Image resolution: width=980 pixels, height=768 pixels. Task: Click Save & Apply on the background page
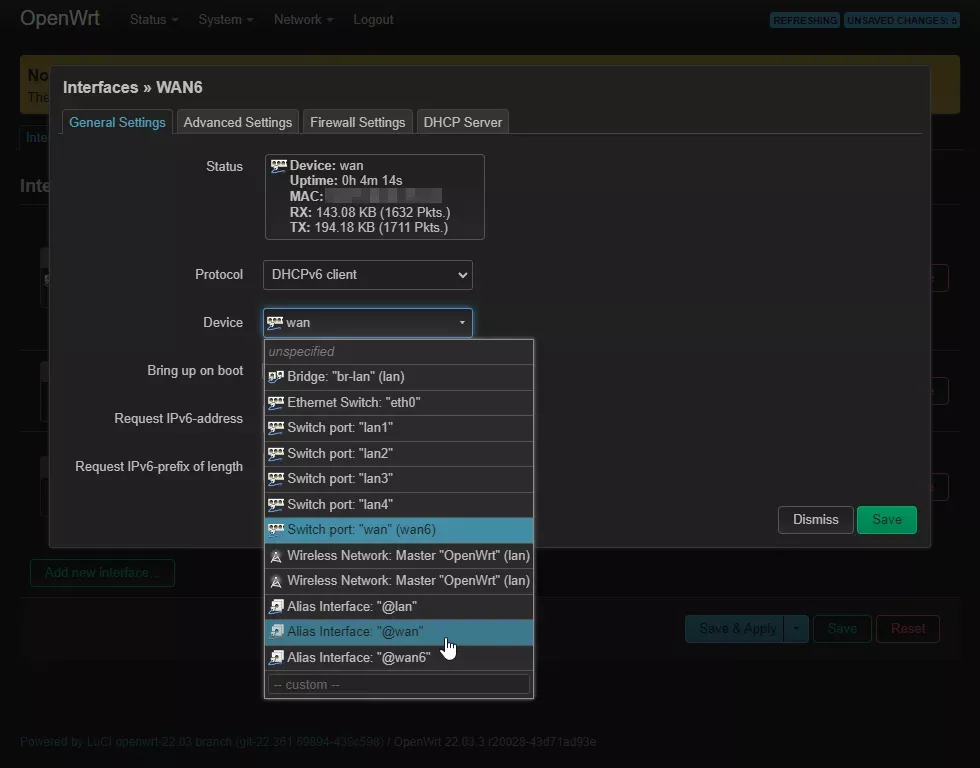point(735,629)
